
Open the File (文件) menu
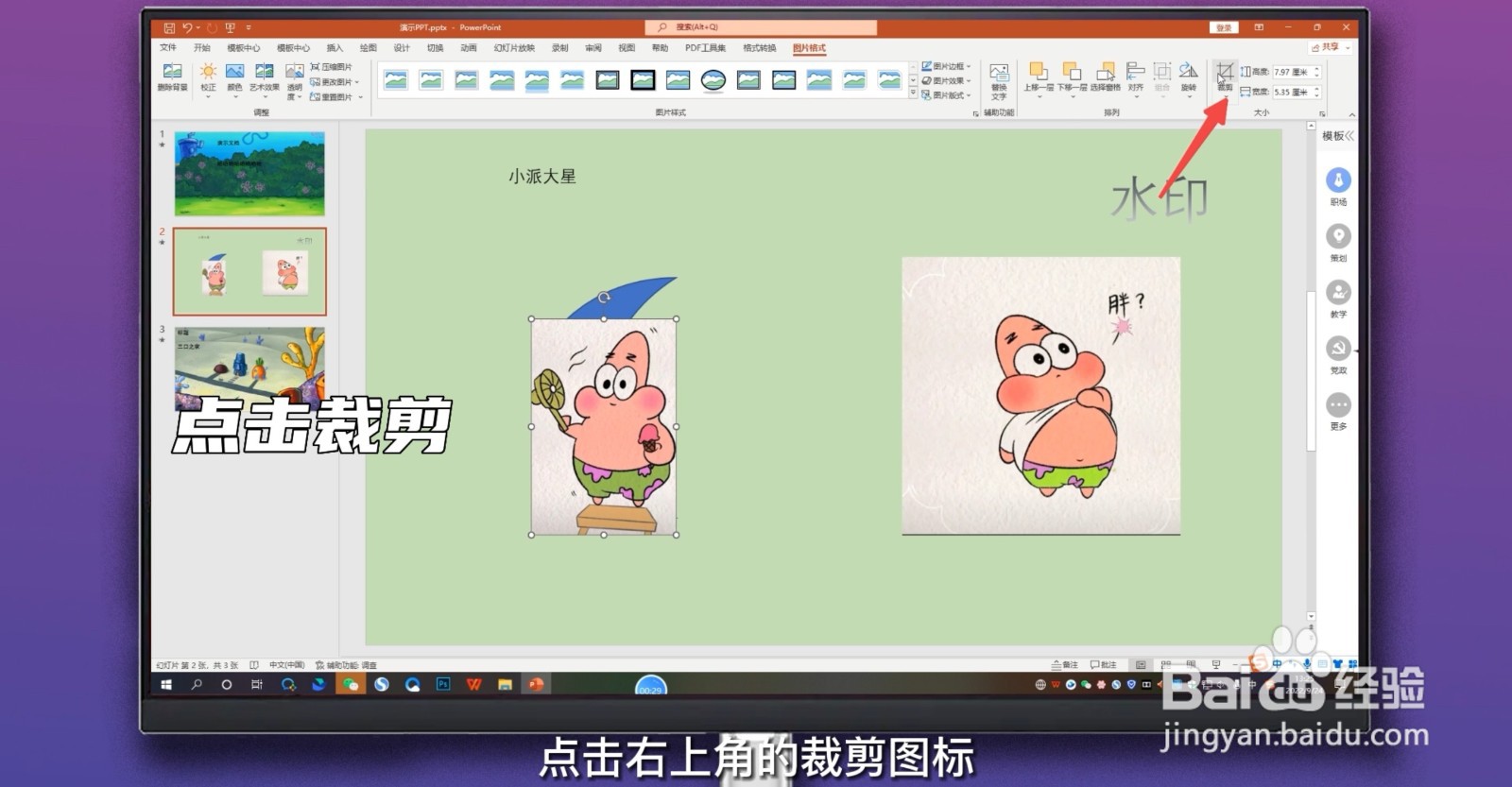click(168, 47)
